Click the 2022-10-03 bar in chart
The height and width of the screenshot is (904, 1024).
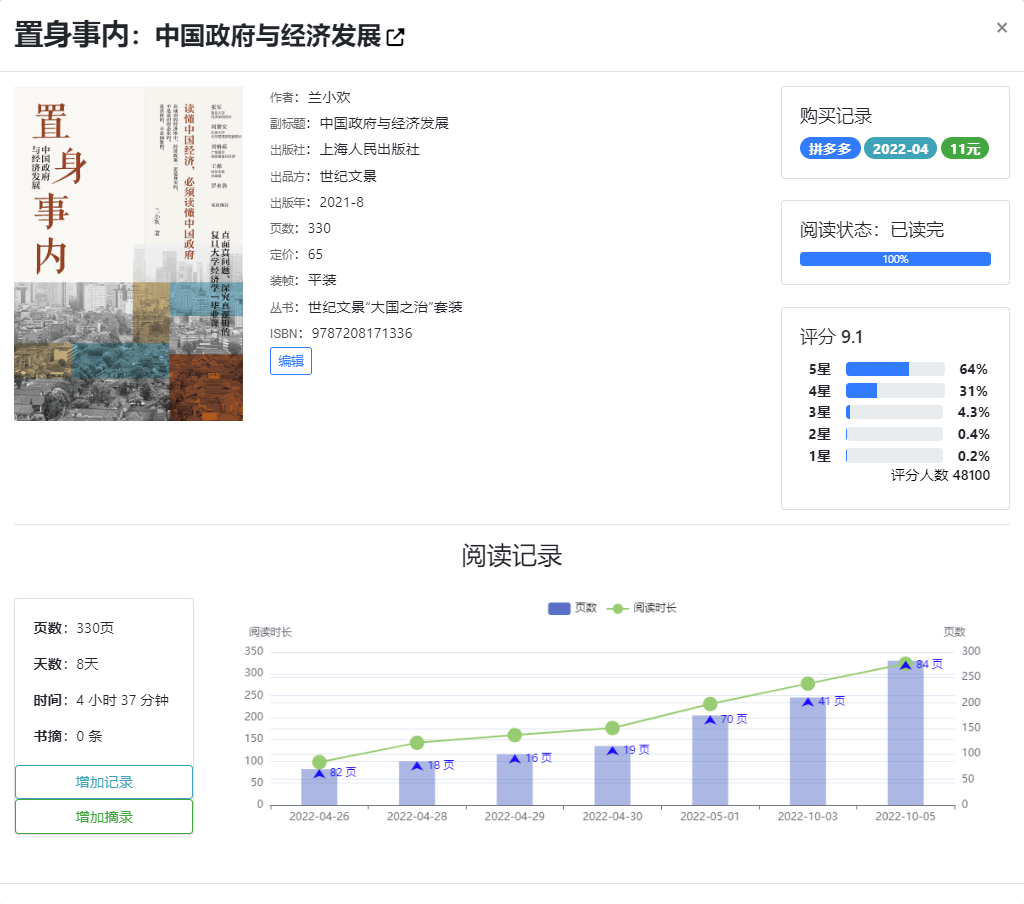[x=808, y=751]
